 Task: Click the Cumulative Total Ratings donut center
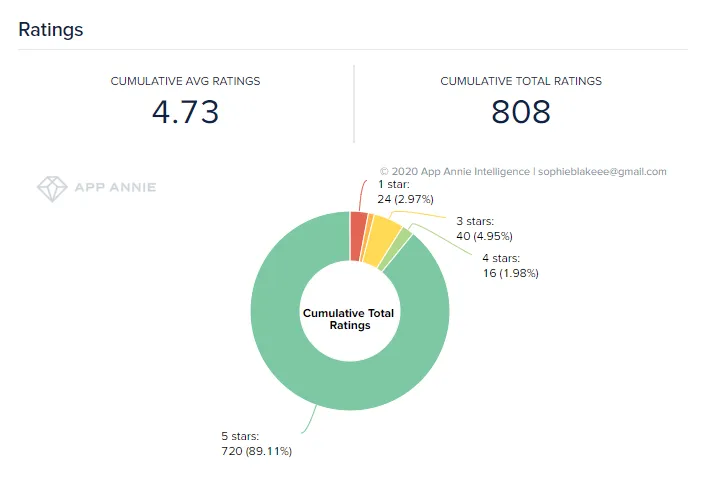point(349,319)
